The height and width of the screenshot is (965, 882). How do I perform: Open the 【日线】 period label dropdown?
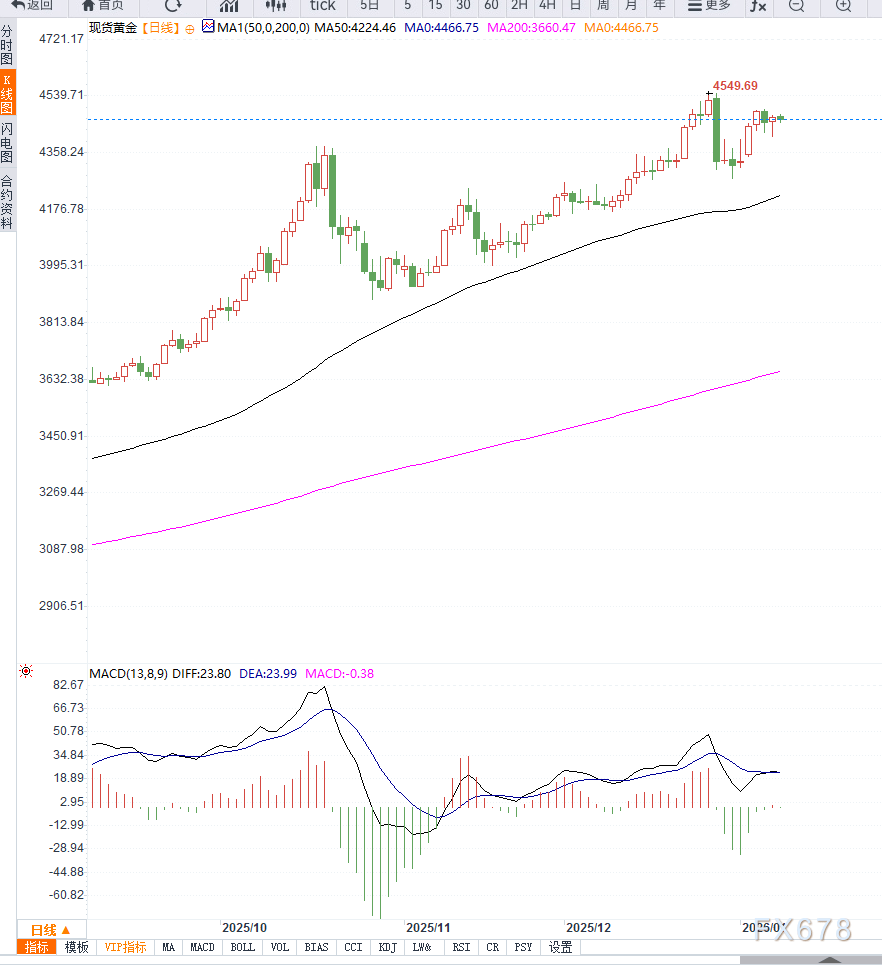click(157, 28)
